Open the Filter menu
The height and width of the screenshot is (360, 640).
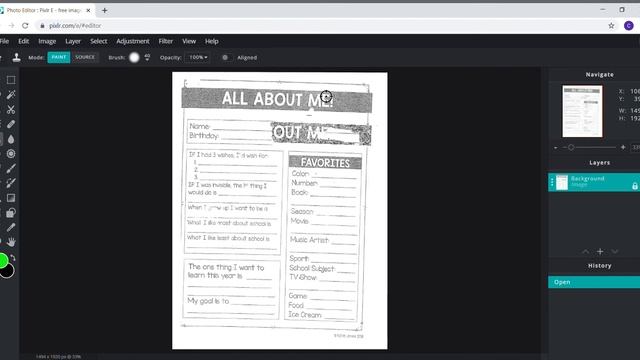(165, 41)
